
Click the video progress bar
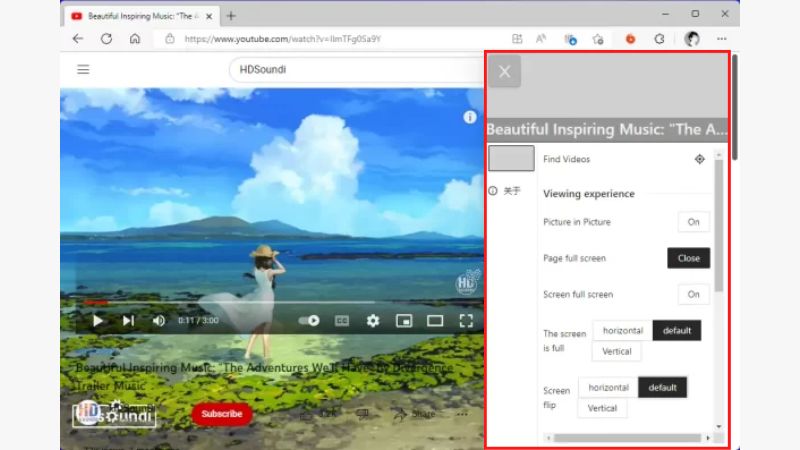tap(250, 302)
